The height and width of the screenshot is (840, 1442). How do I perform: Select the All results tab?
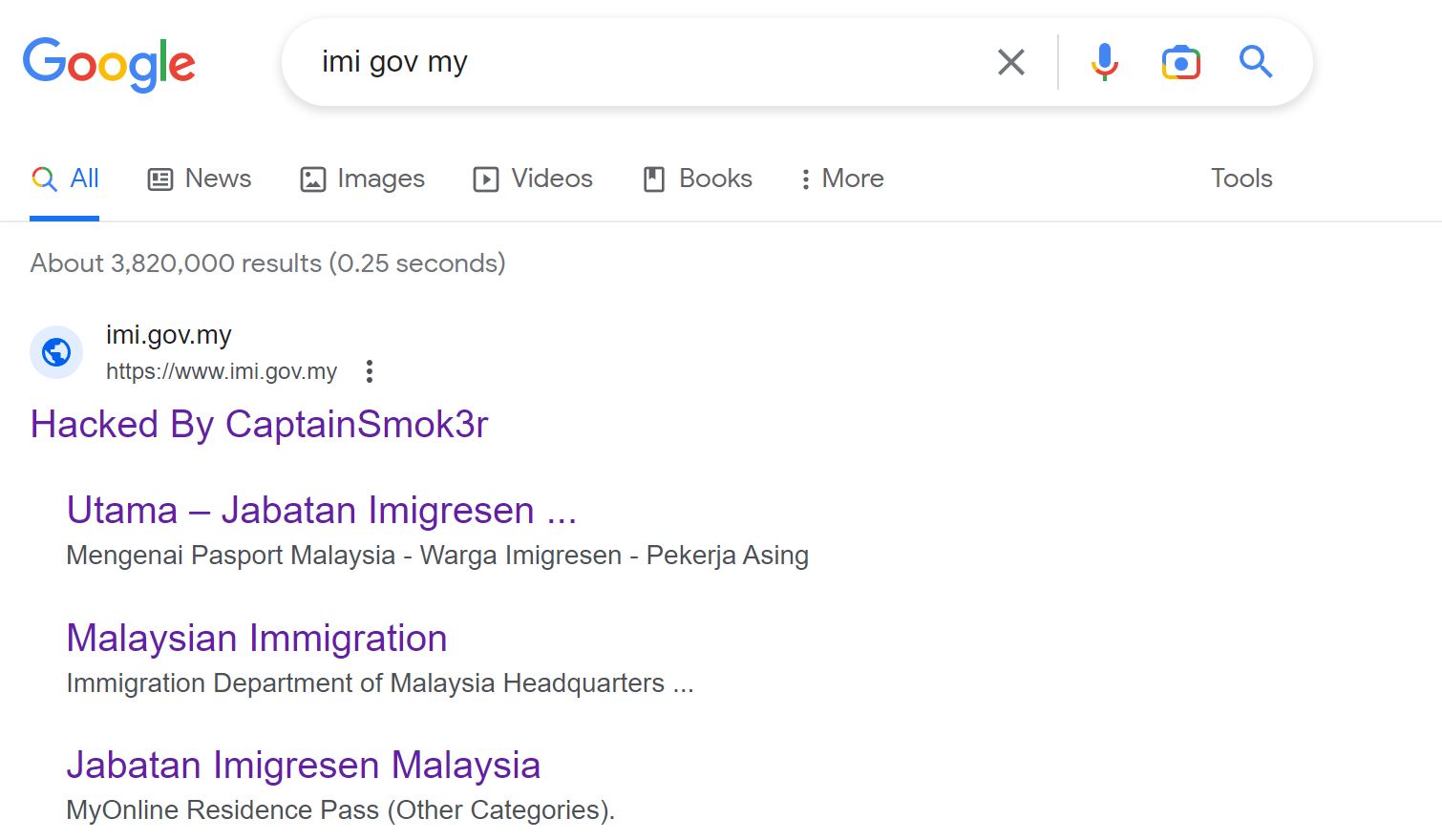[x=65, y=178]
